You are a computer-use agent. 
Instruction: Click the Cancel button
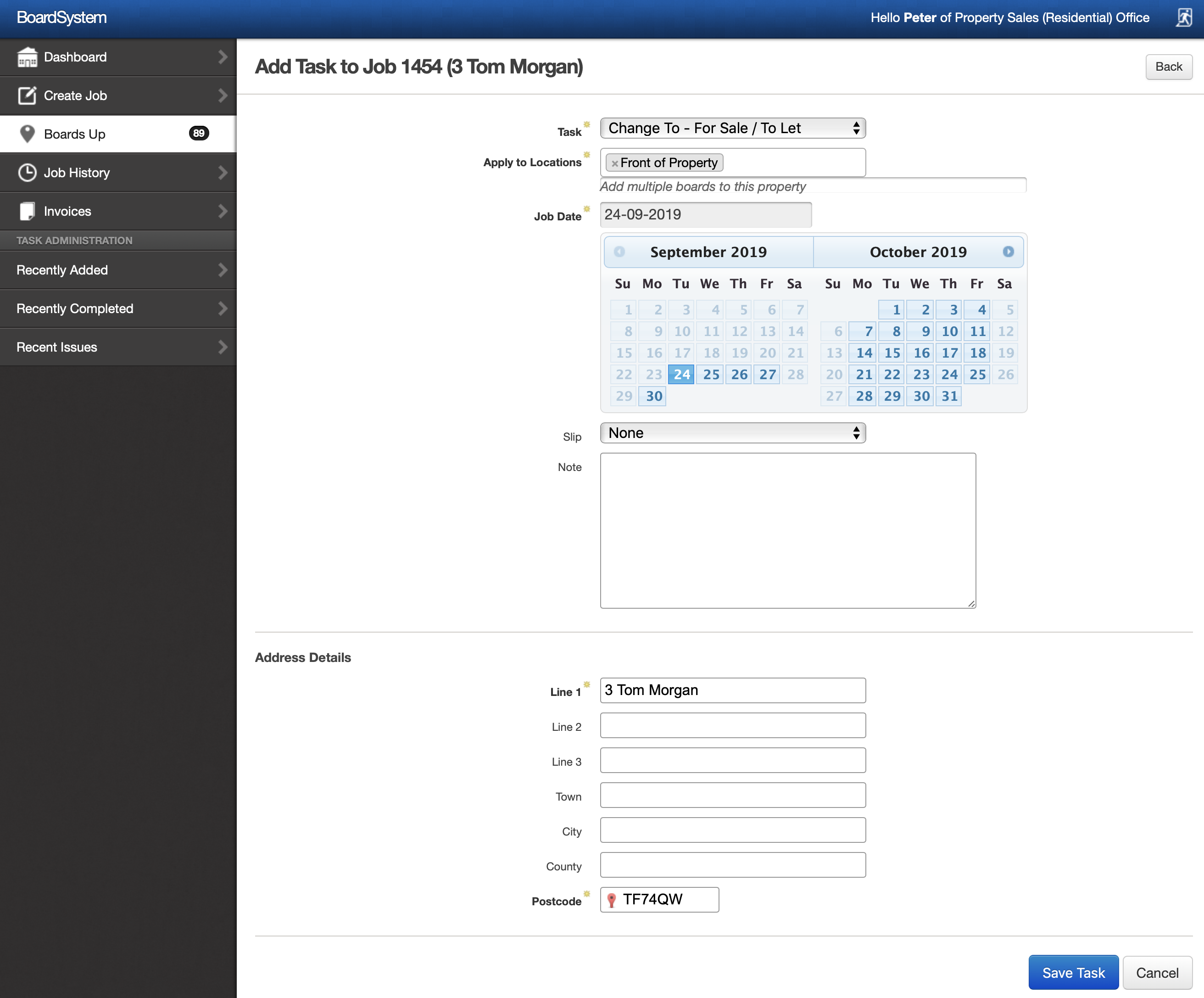click(x=1157, y=973)
